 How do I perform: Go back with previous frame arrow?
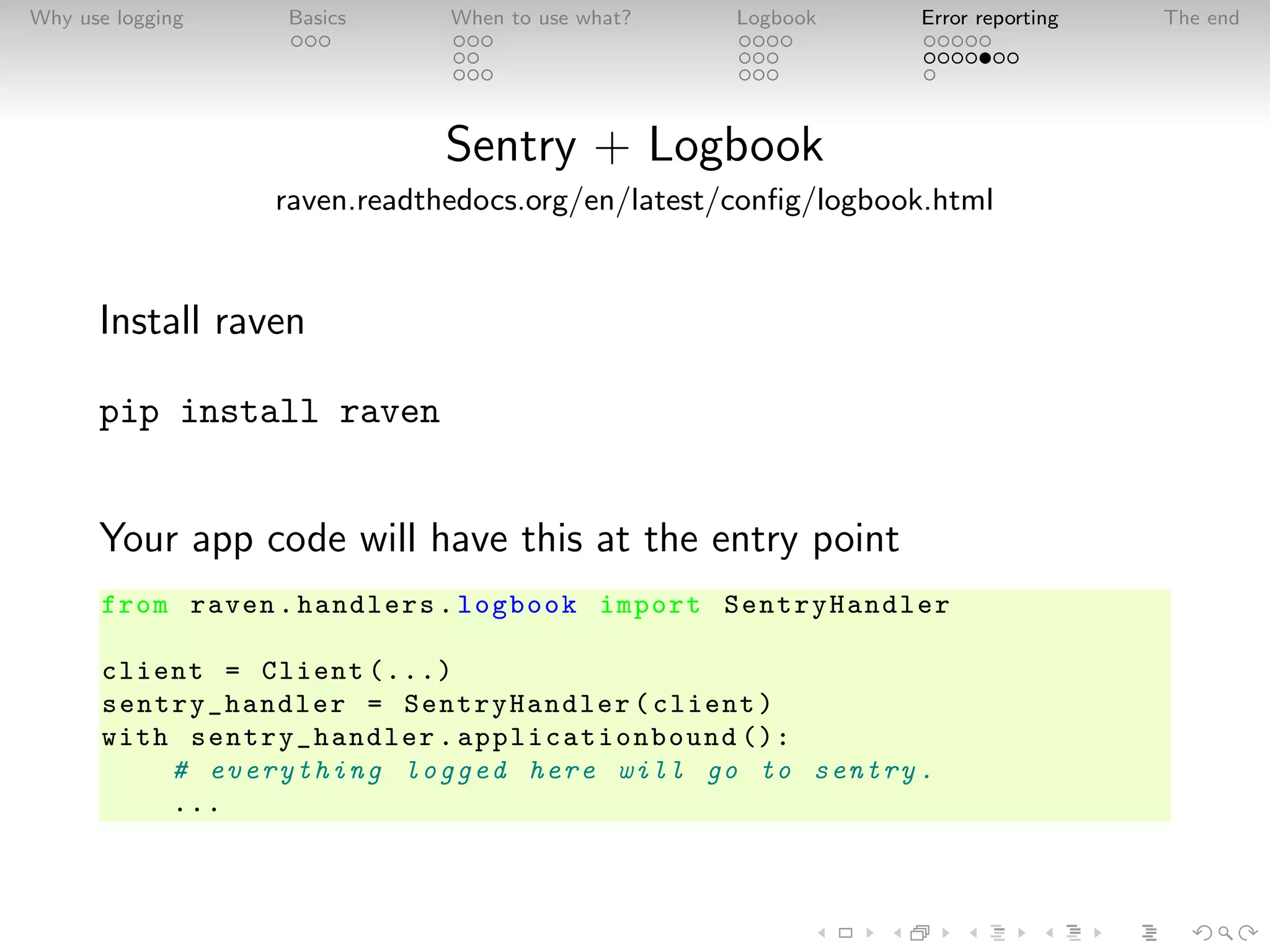[x=897, y=932]
